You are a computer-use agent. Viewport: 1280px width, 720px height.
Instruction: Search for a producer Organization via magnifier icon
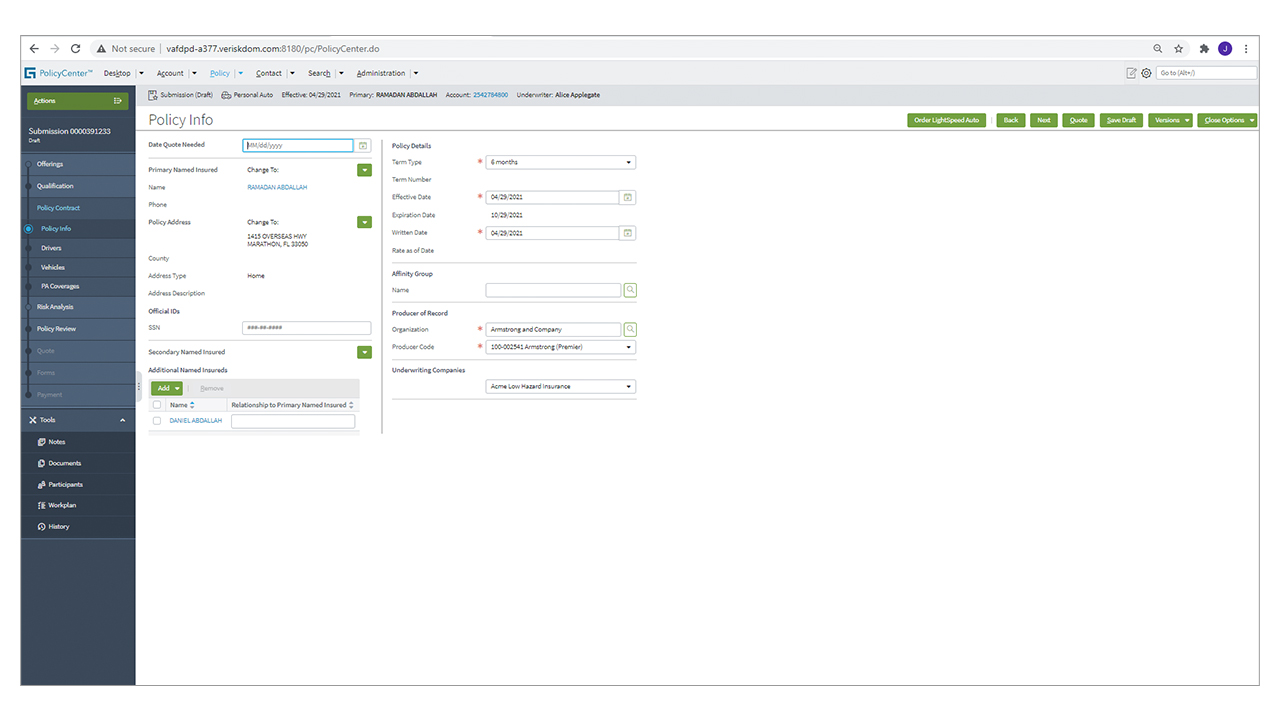point(630,329)
